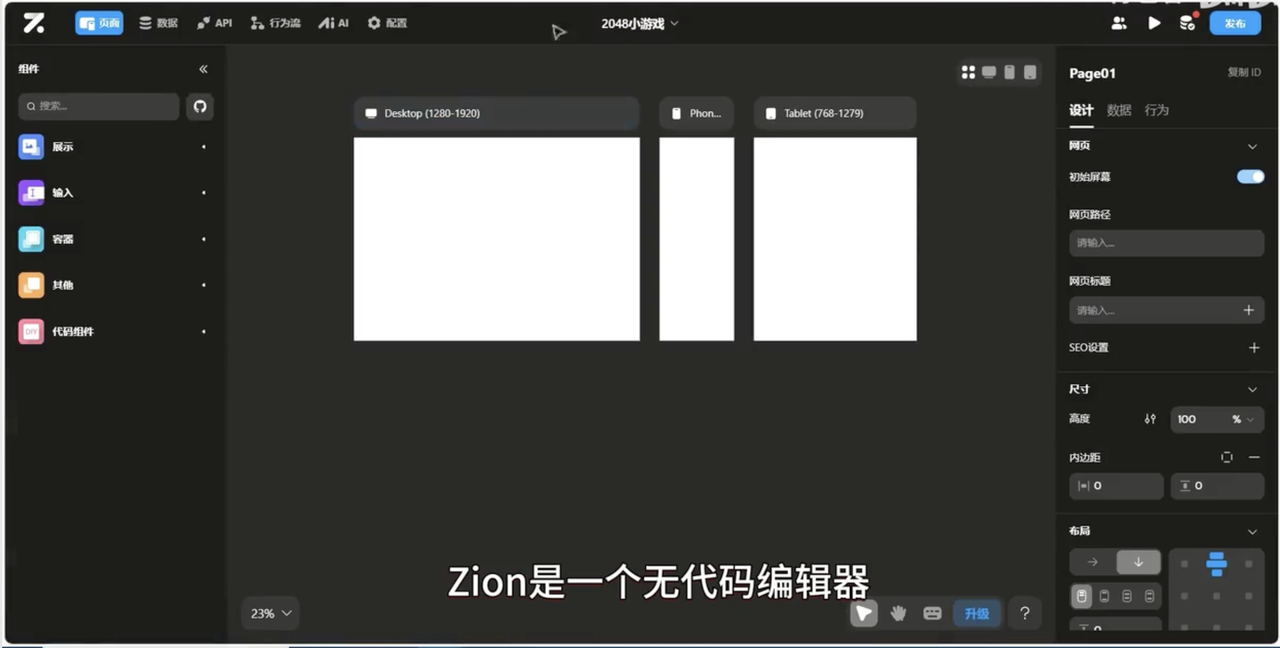Open the collaborators people icon
This screenshot has height=648, width=1280.
click(1120, 22)
